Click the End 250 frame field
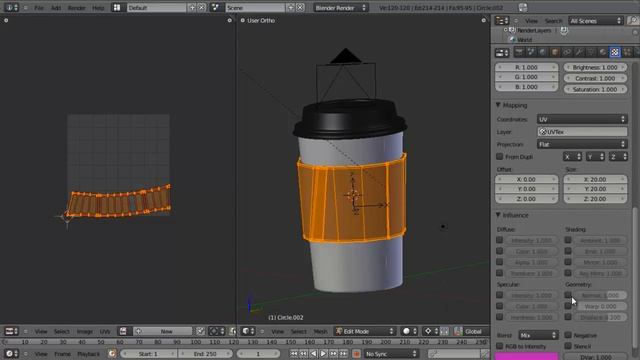The image size is (640, 360). pos(205,353)
